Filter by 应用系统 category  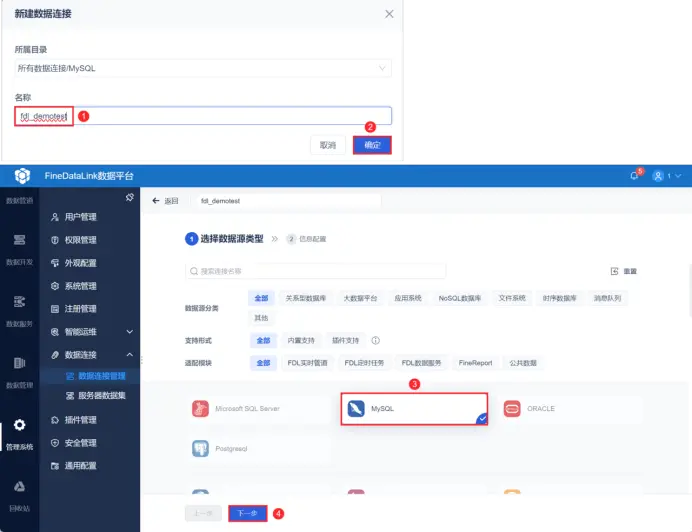[x=408, y=298]
